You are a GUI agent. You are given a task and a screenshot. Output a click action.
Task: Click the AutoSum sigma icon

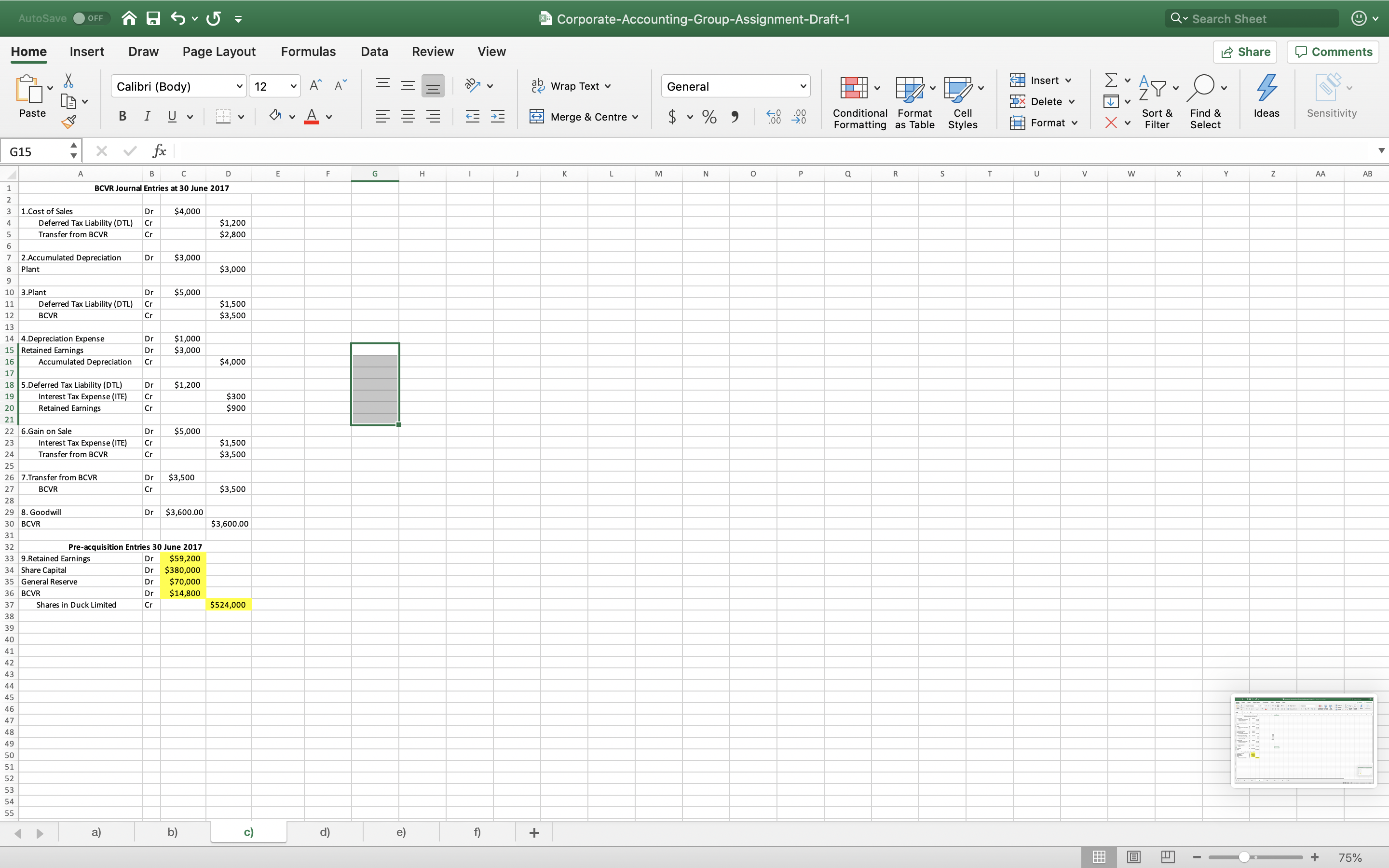(1111, 80)
